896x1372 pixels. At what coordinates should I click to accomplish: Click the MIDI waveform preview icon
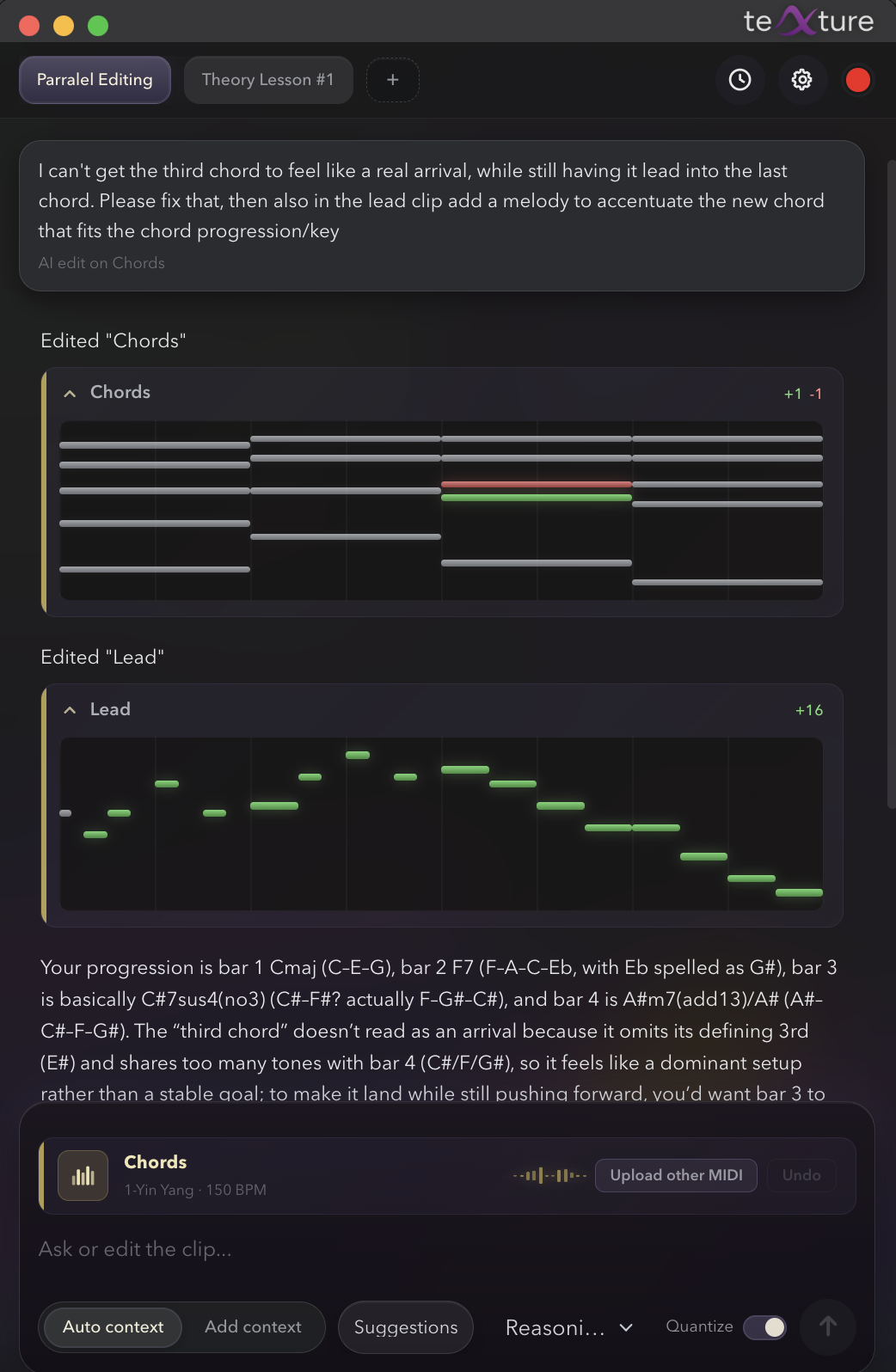[x=549, y=1175]
